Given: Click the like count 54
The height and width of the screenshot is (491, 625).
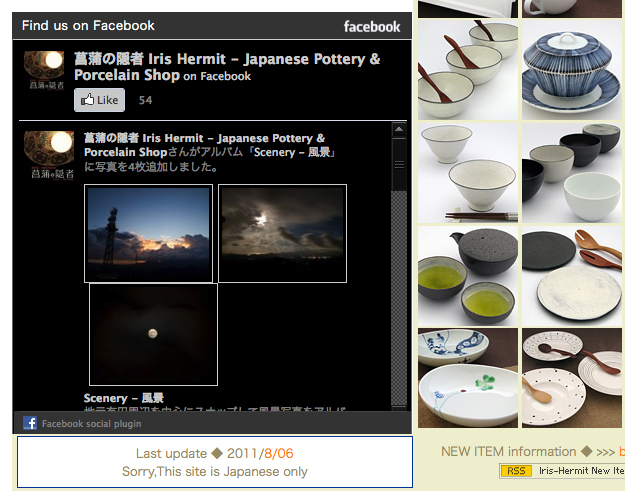Looking at the screenshot, I should 145,100.
